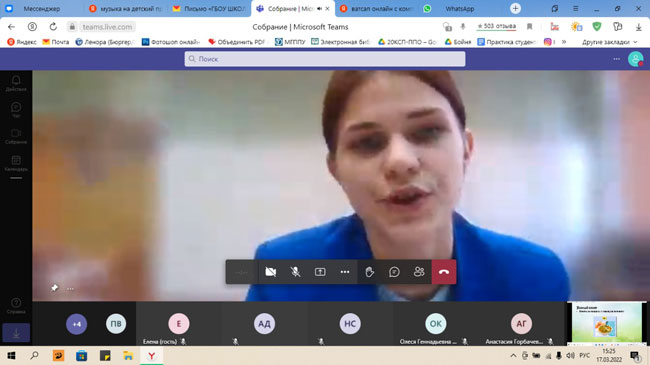Open volume control in system tray
Screen dimensions: 650x365
click(570, 355)
